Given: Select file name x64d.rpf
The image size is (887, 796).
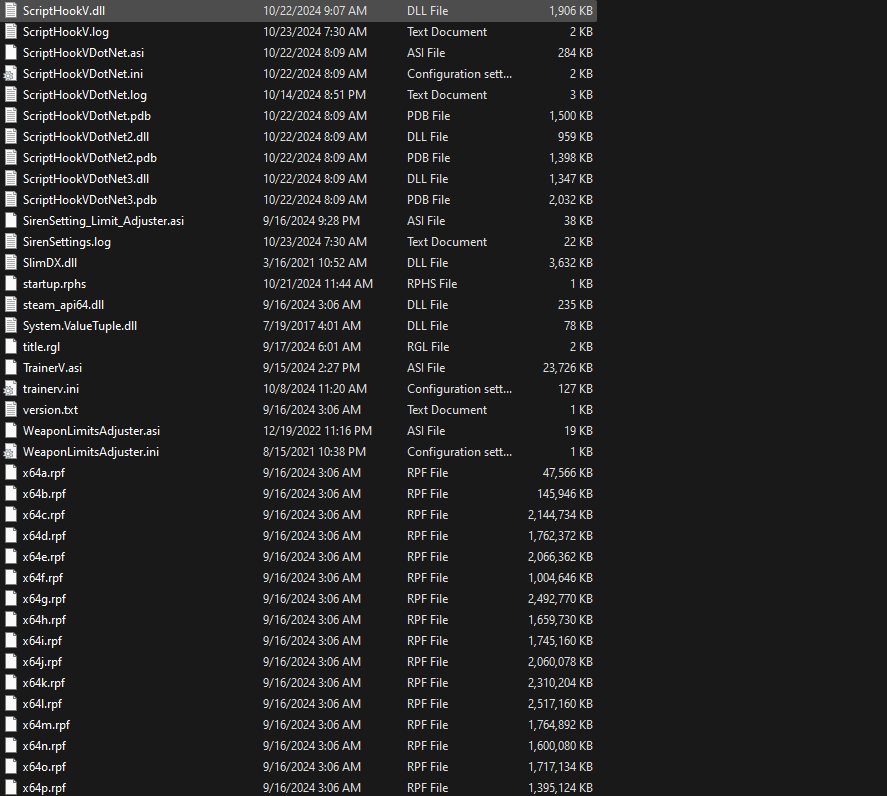Looking at the screenshot, I should [44, 536].
